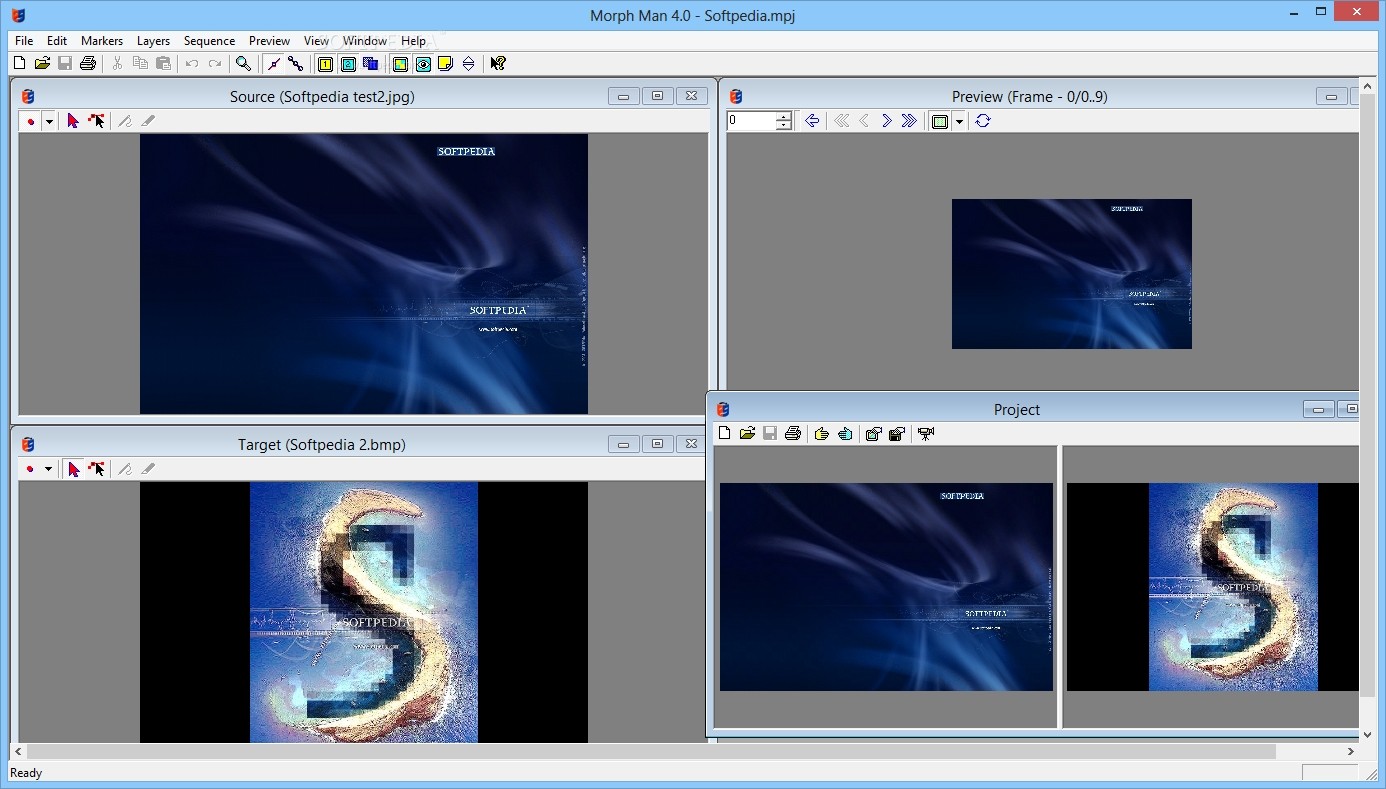Click the Cut scissors icon
The image size is (1386, 789).
click(x=117, y=63)
